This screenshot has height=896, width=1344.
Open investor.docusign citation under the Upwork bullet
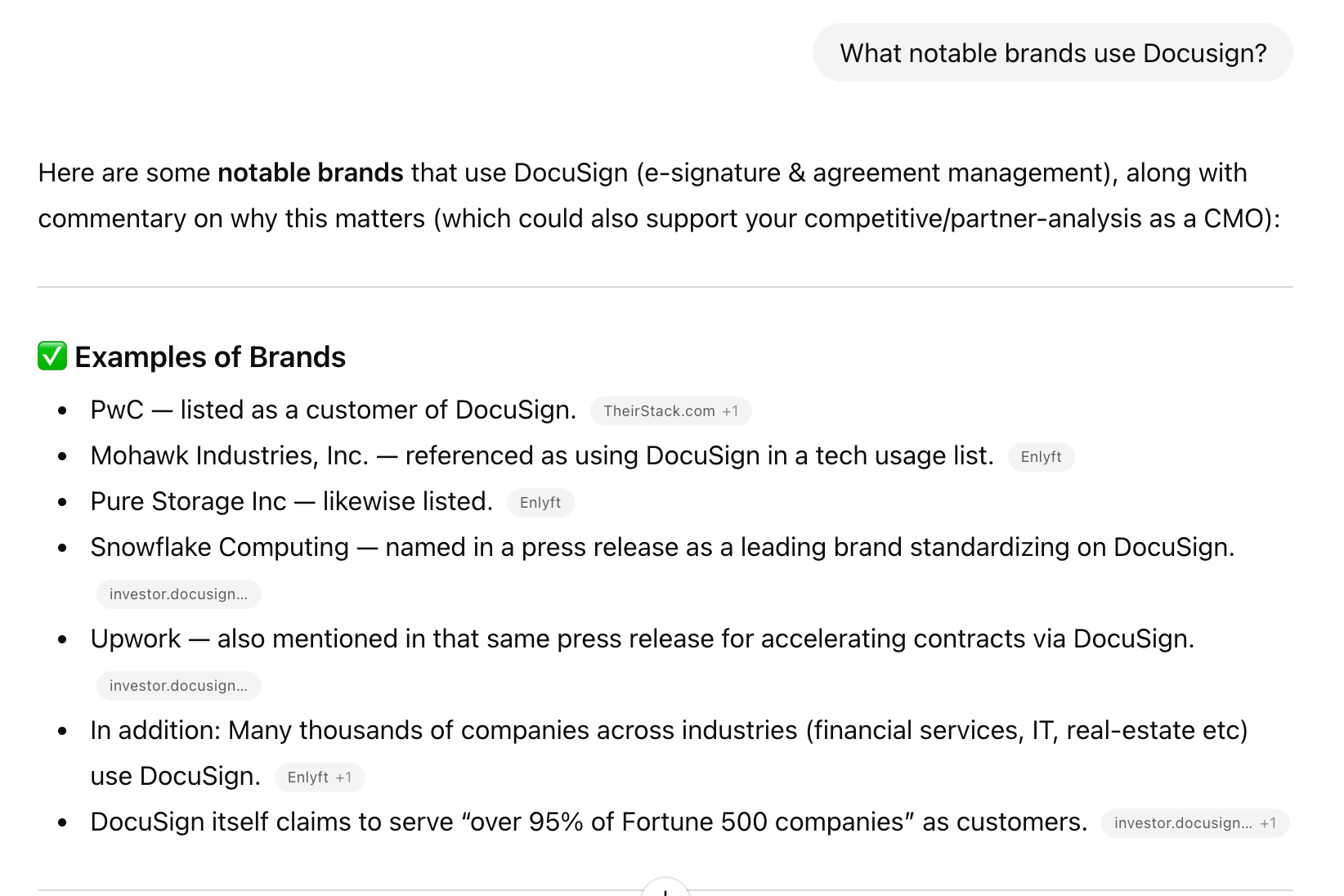[x=178, y=686]
